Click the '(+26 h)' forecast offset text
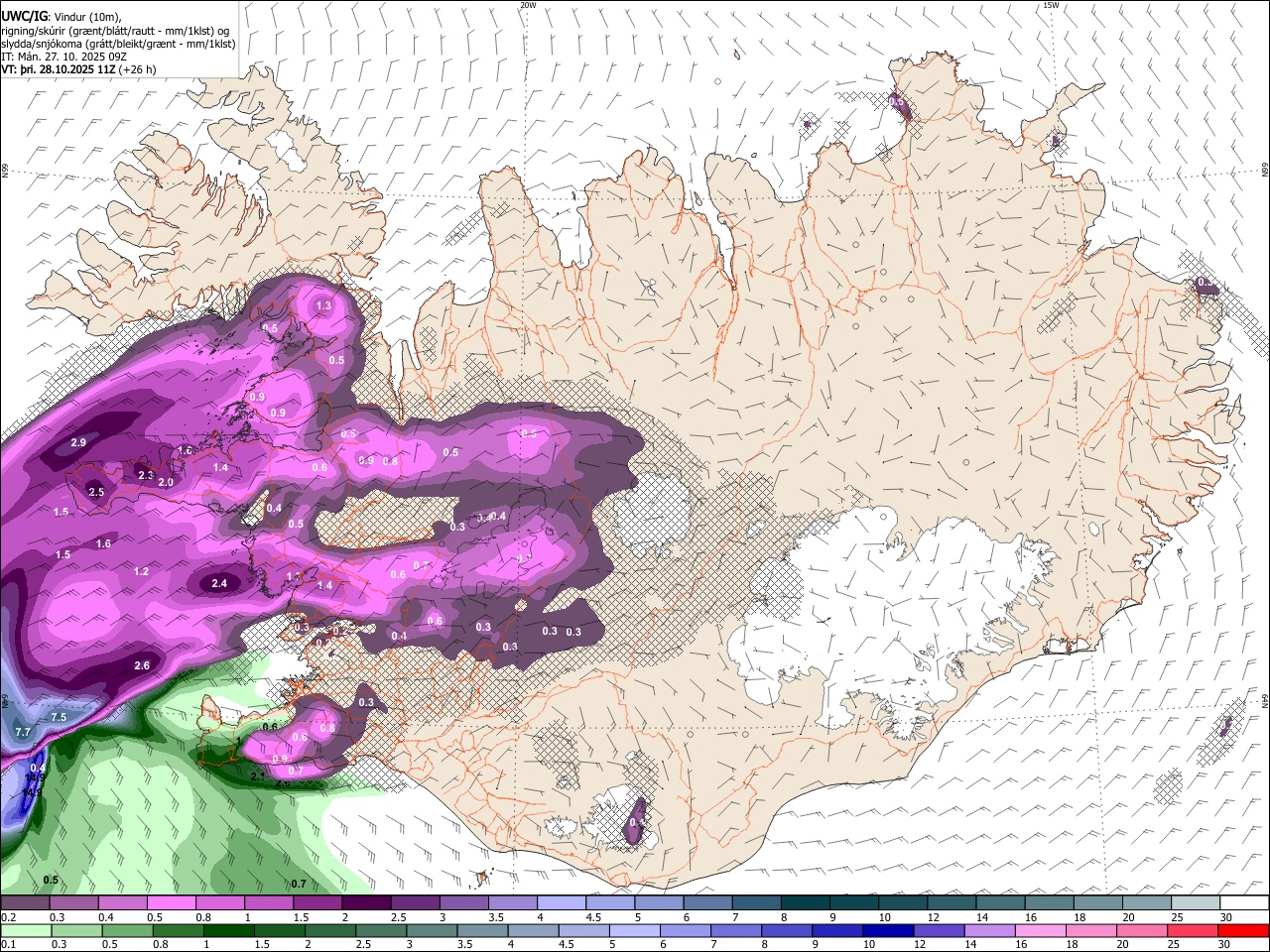The width and height of the screenshot is (1270, 952). 137,69
